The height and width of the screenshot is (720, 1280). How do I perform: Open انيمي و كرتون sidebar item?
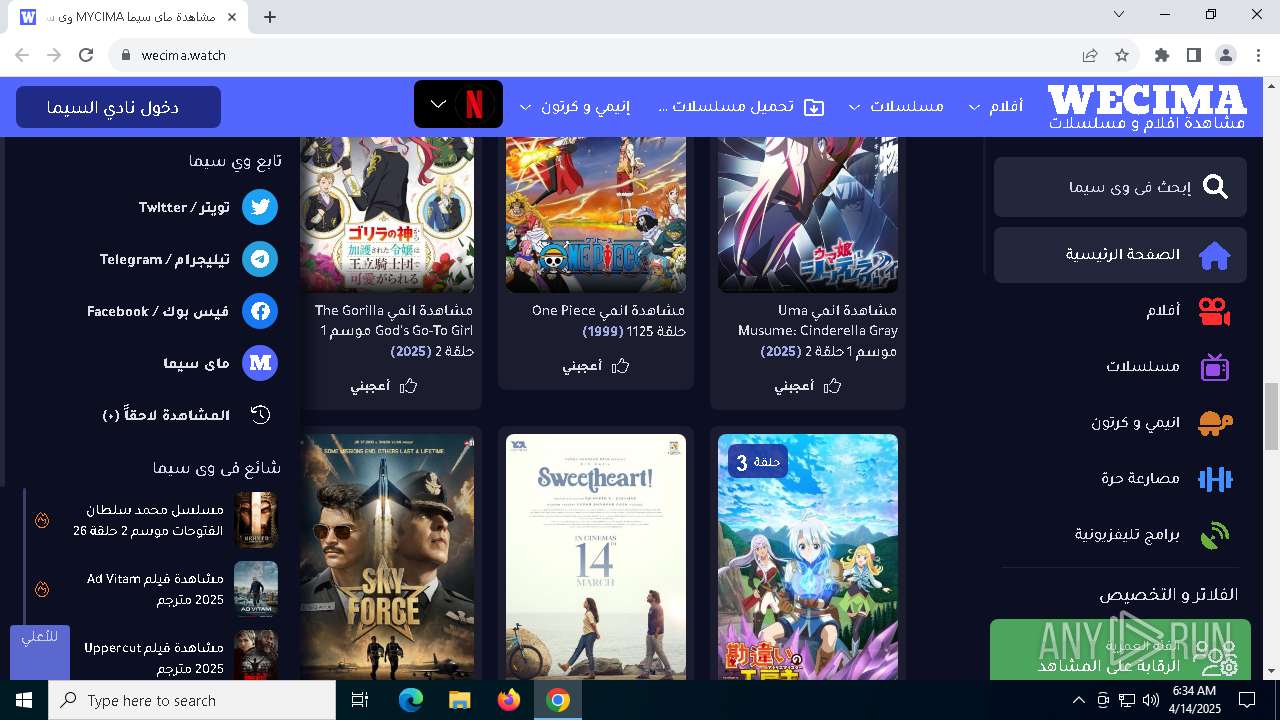point(1120,423)
